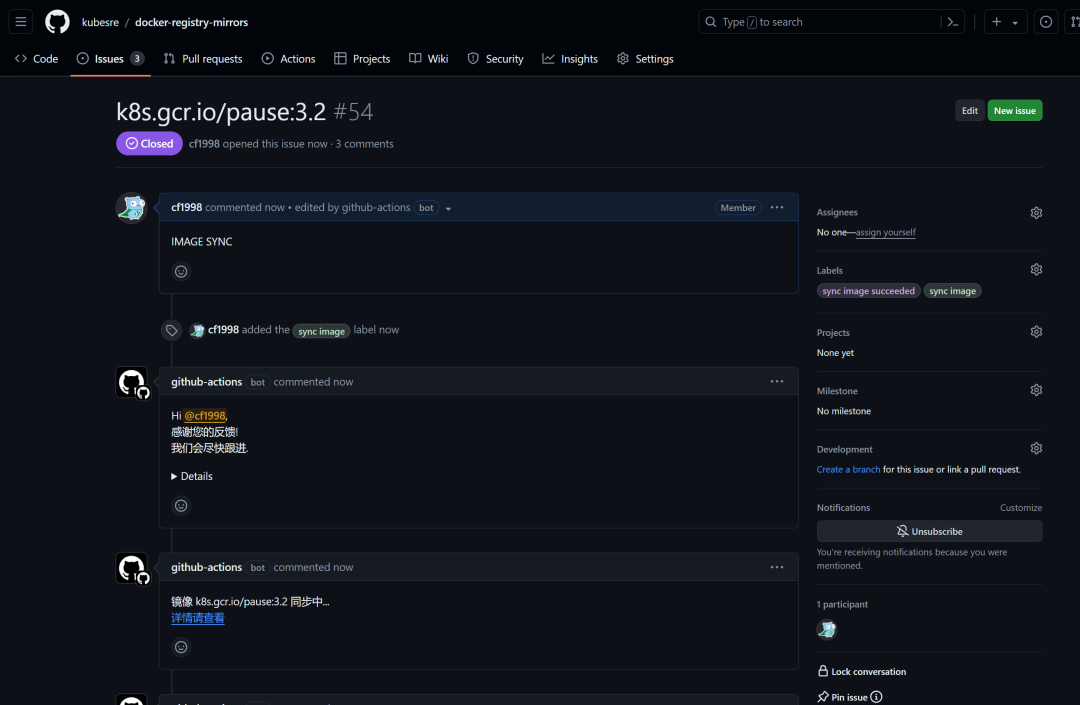
Task: Open the Projects gear settings
Action: click(x=1036, y=332)
